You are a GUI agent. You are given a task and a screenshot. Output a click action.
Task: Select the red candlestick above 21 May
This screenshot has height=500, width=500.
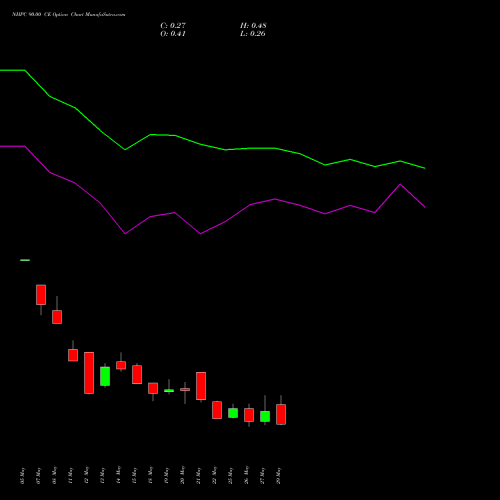[201, 386]
